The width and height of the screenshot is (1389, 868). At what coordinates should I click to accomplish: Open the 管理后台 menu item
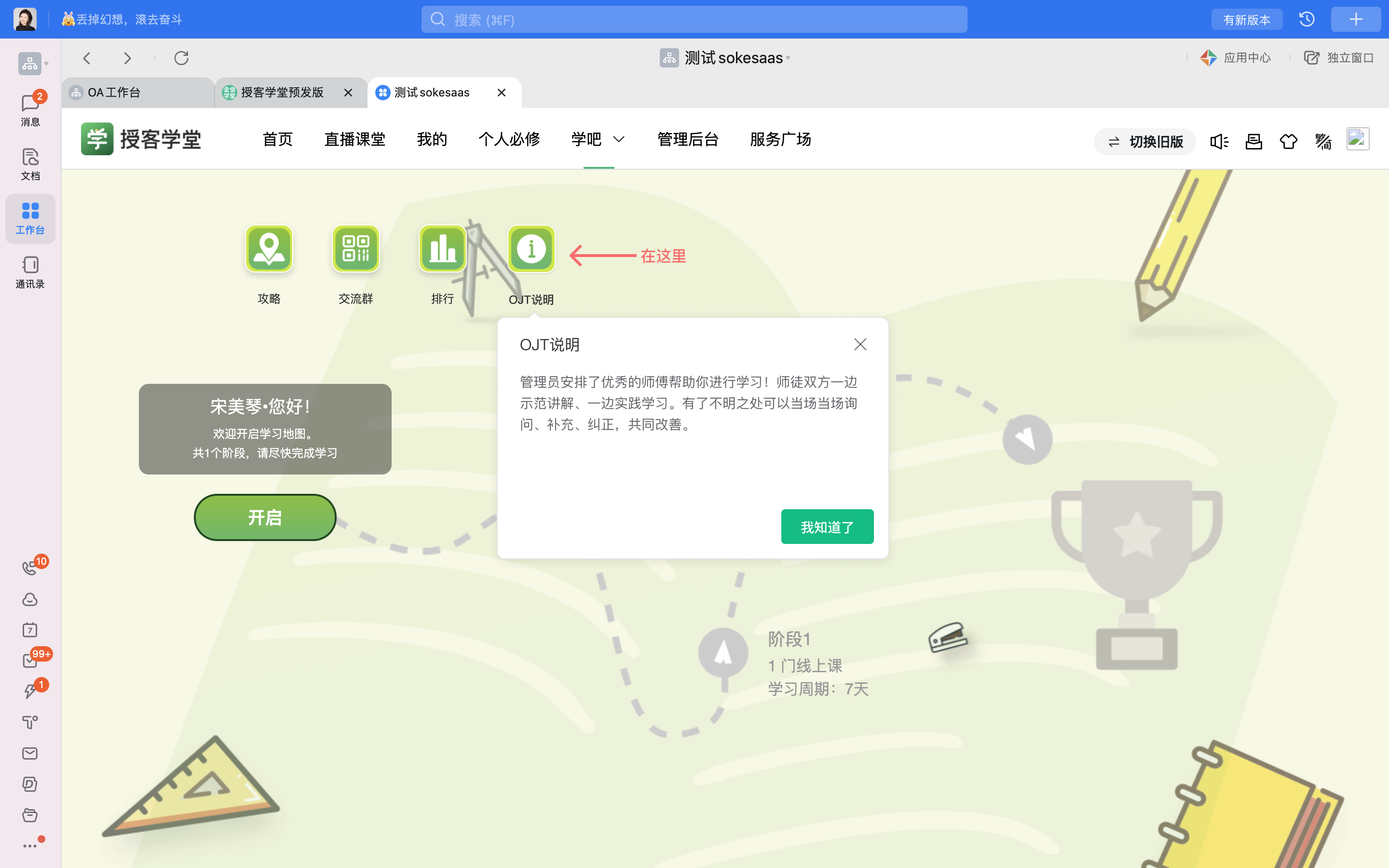[x=688, y=139]
